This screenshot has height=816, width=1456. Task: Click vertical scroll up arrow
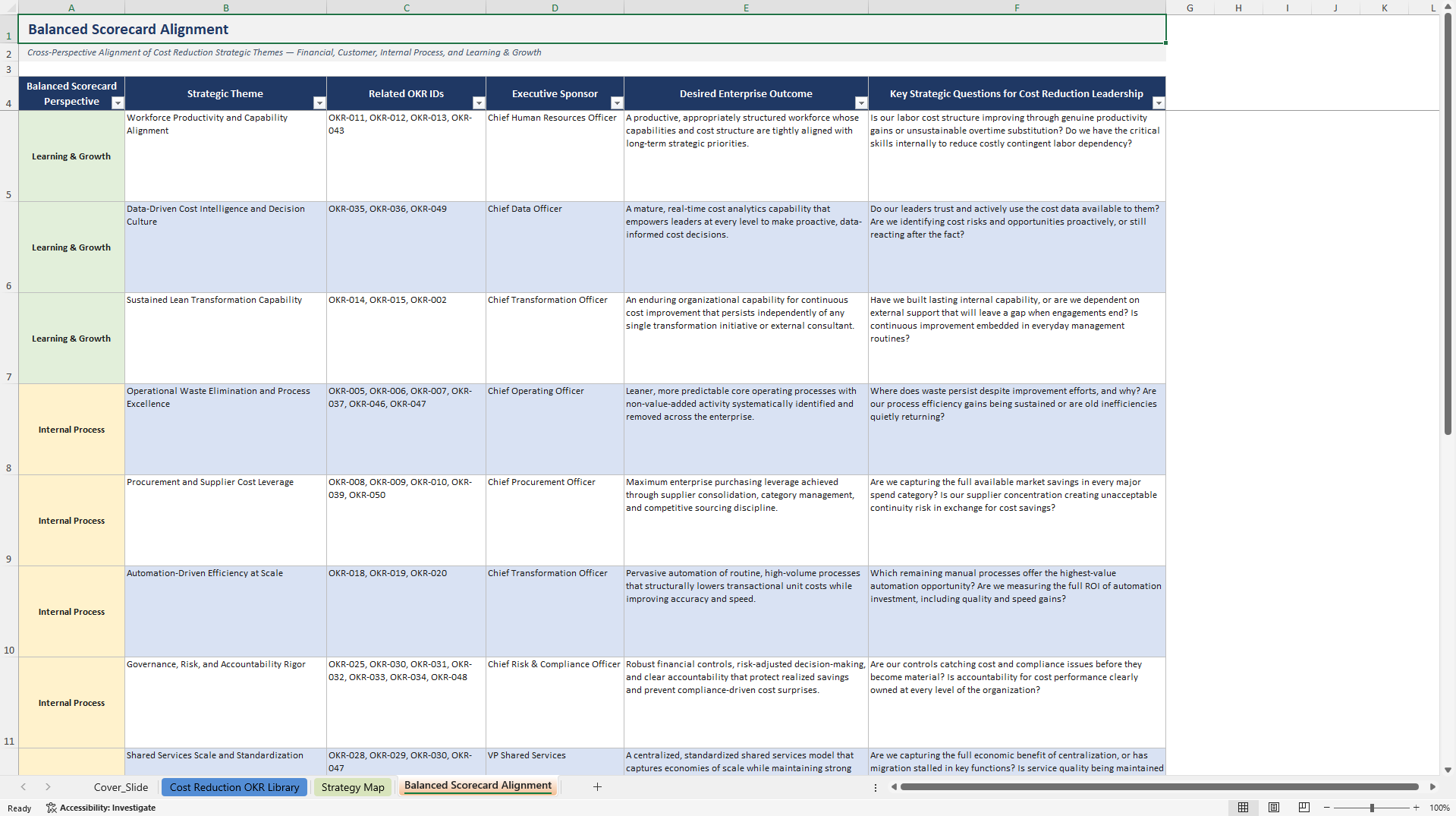tap(1448, 7)
